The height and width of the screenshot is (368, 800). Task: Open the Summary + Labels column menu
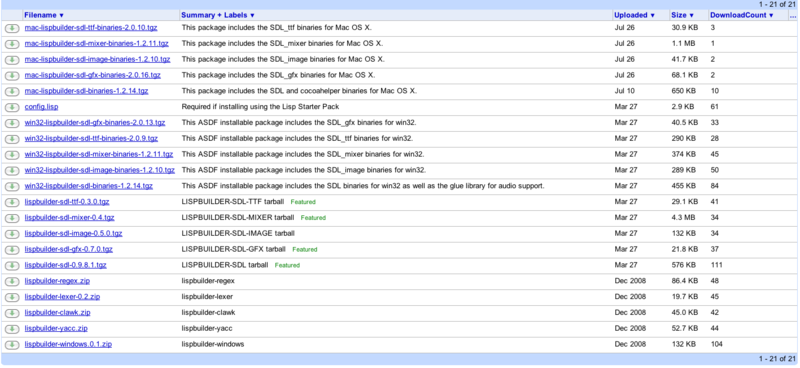point(218,15)
